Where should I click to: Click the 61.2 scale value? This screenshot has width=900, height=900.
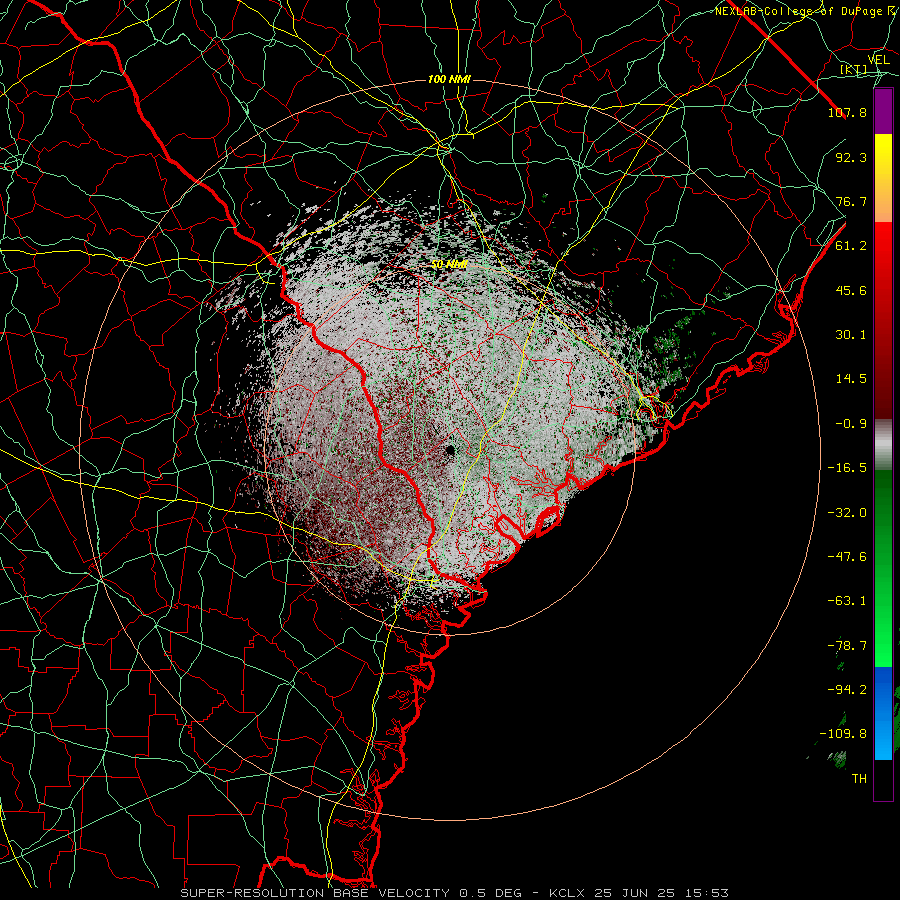coord(851,246)
